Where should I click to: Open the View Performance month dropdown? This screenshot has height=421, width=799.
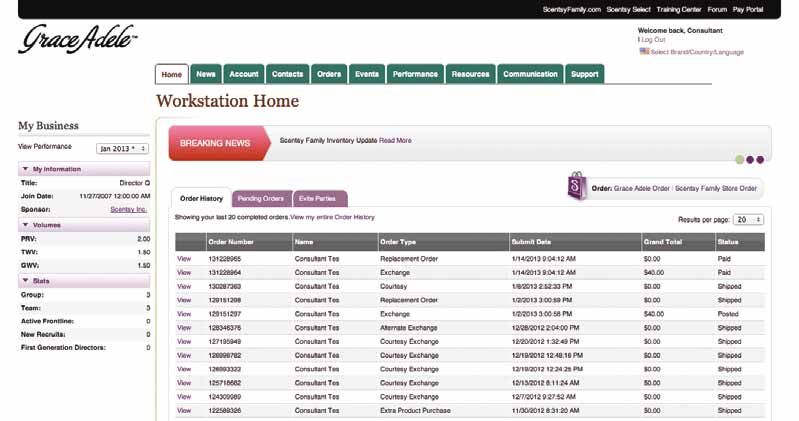tap(122, 148)
